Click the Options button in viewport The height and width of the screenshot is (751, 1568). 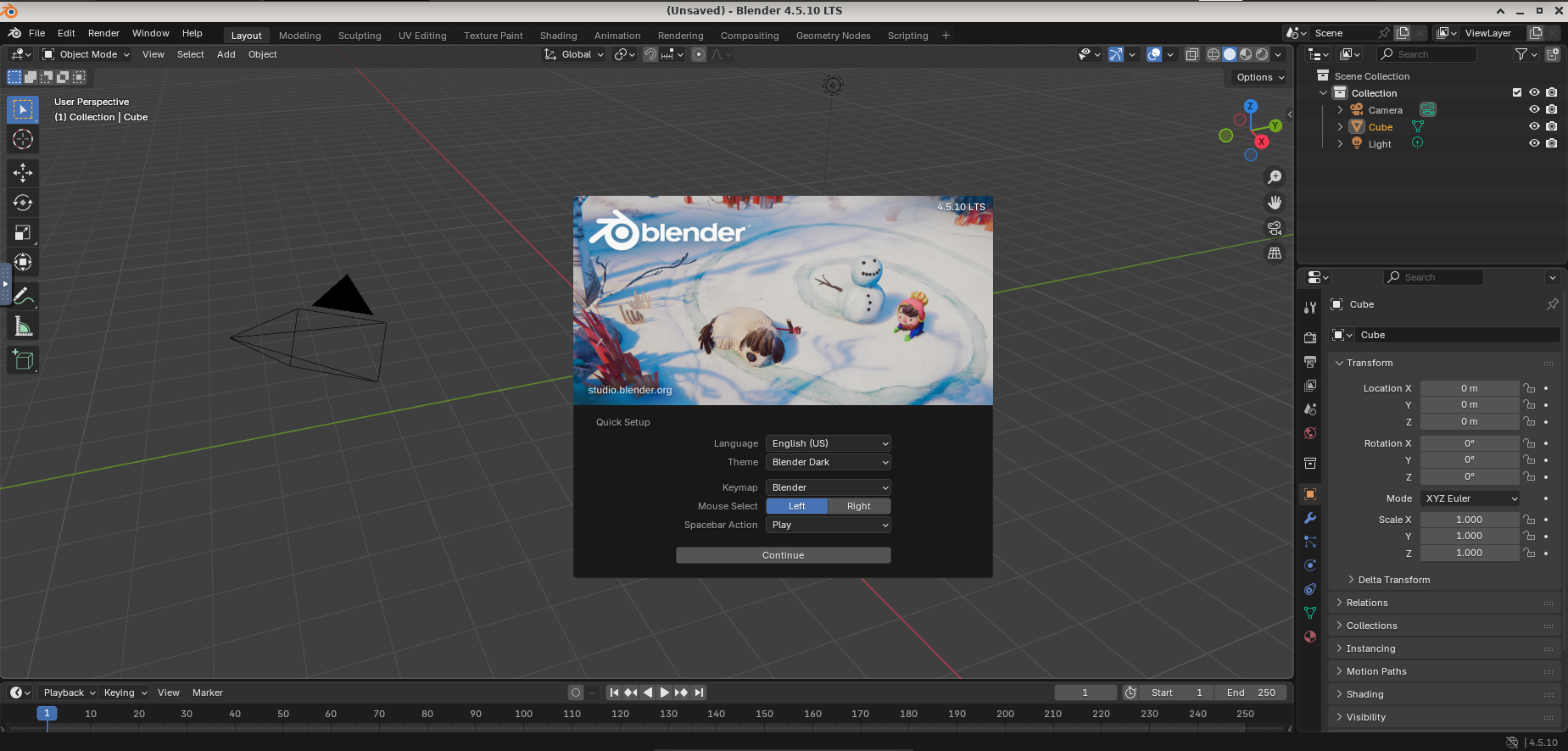(1259, 77)
